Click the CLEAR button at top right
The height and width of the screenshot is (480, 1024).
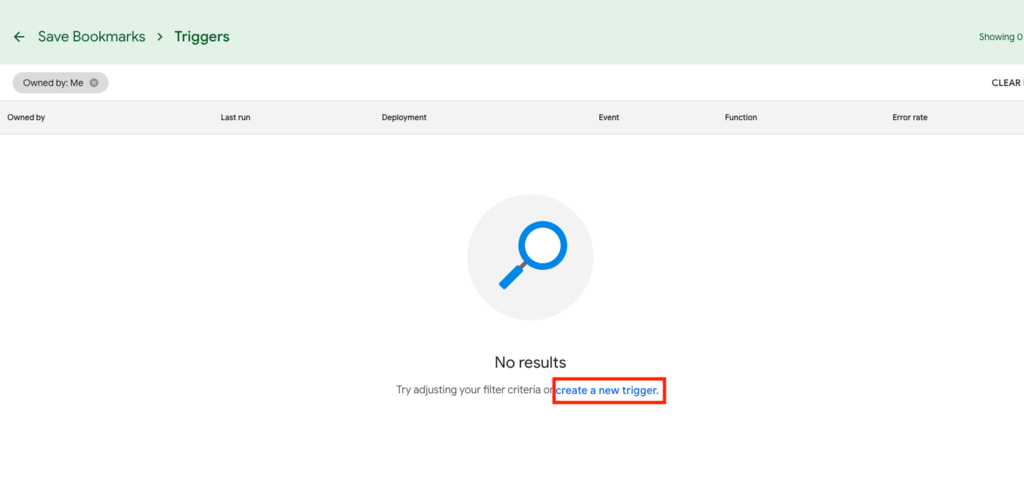[x=1007, y=83]
